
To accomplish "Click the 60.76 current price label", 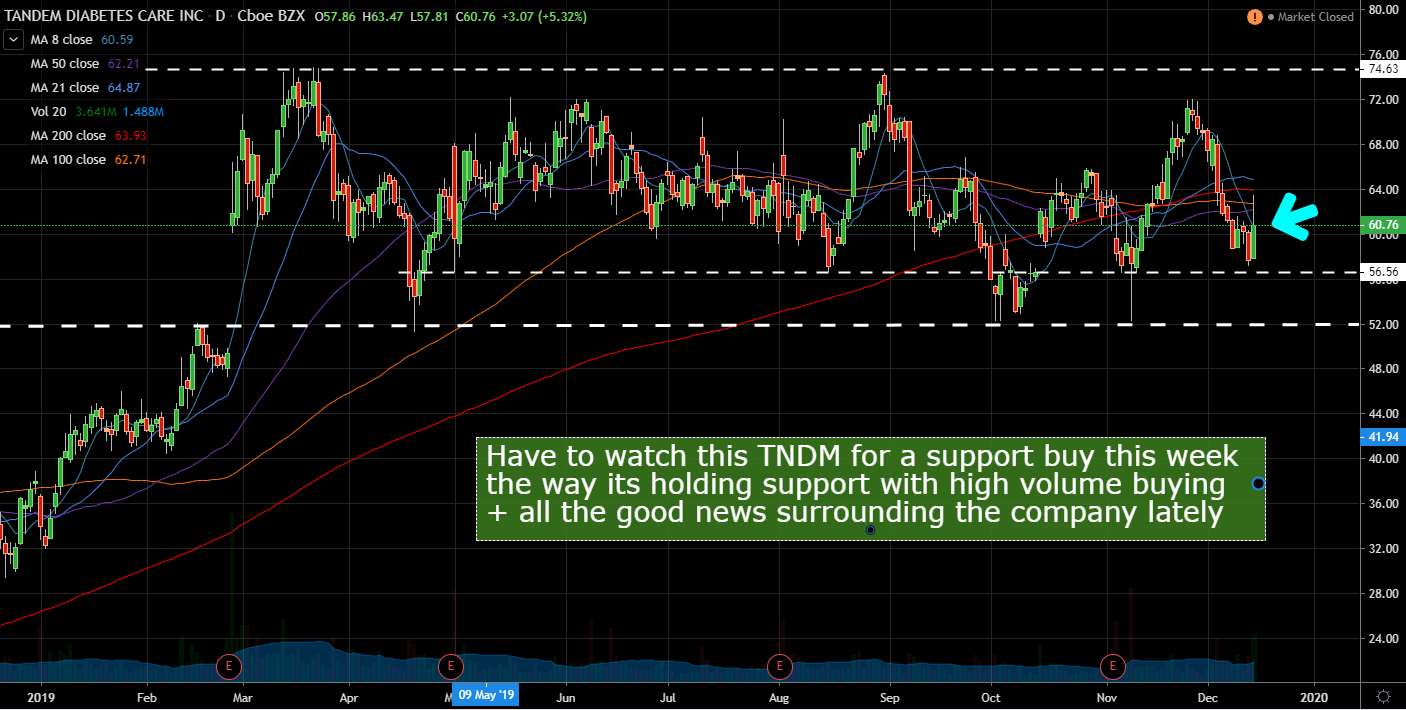I will point(1383,226).
